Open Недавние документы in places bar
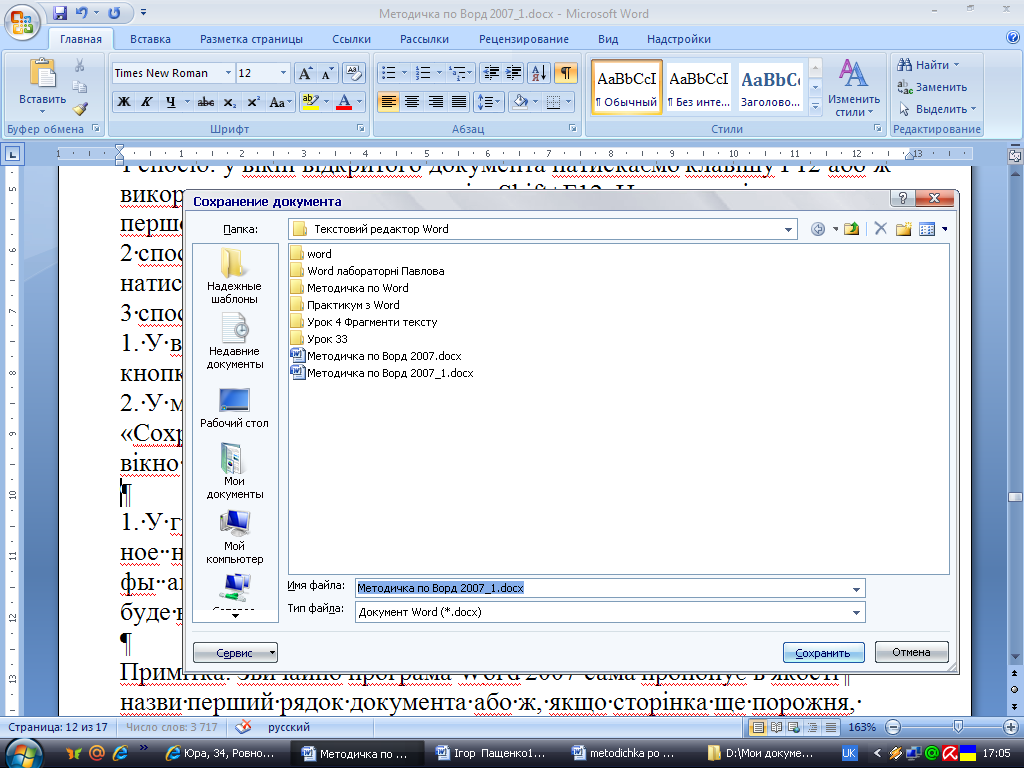 coord(234,342)
